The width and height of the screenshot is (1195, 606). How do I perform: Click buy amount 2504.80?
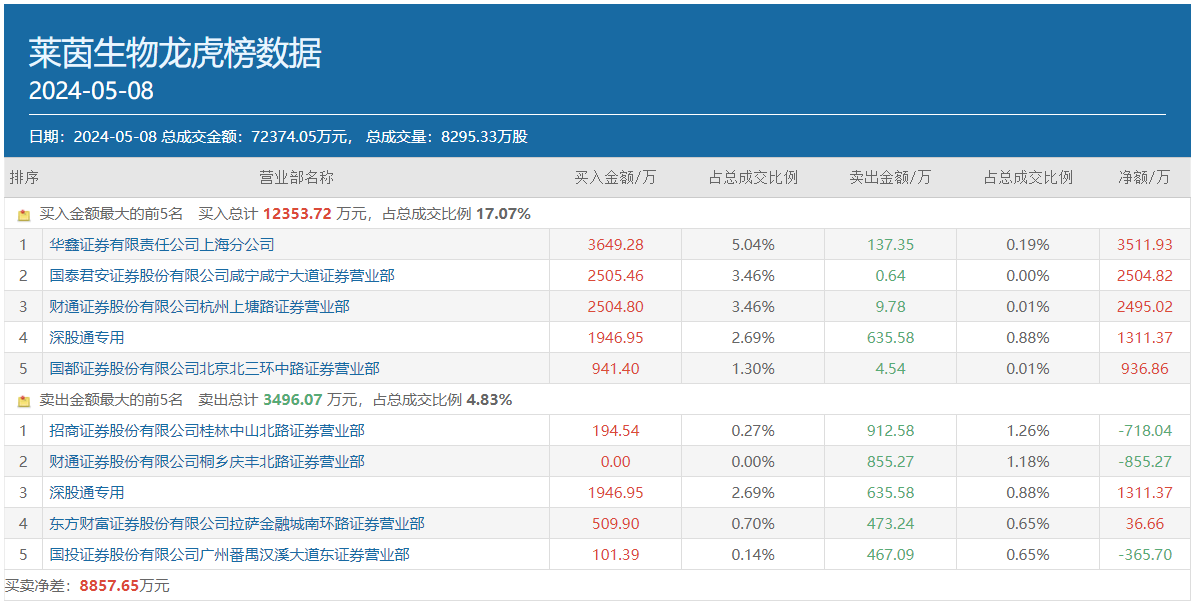(616, 306)
